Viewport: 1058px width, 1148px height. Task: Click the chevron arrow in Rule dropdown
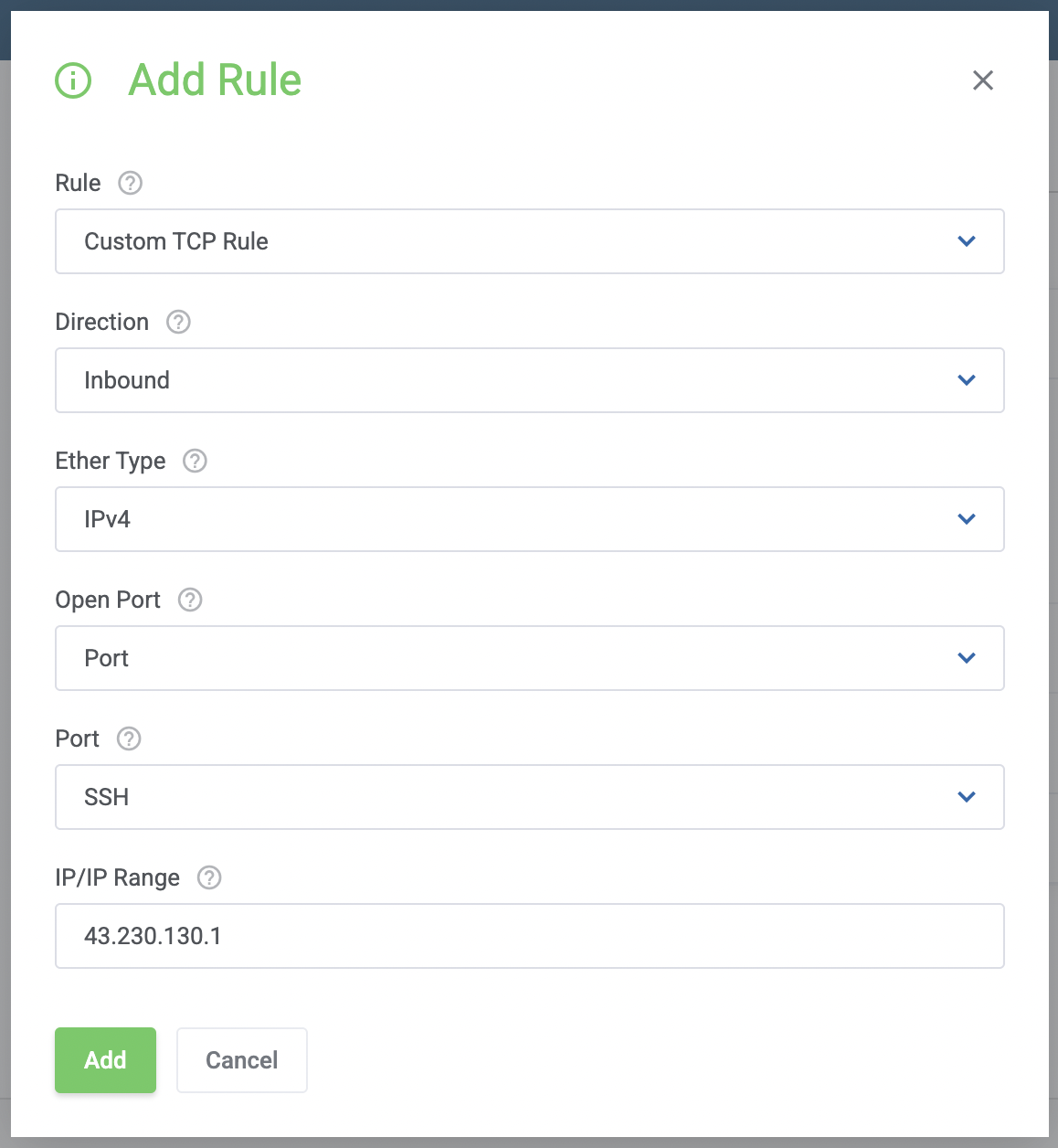967,241
